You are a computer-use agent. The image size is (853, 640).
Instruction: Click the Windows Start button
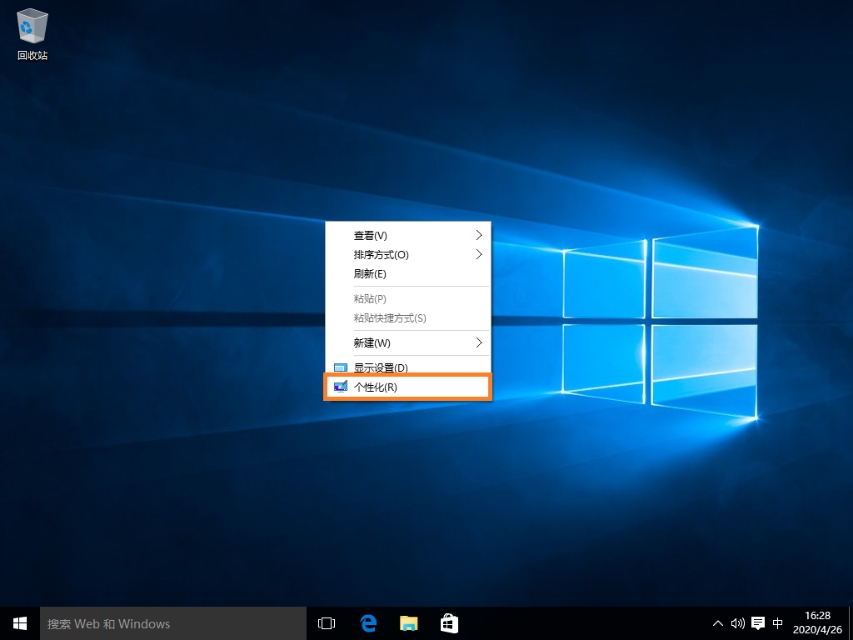click(x=19, y=623)
